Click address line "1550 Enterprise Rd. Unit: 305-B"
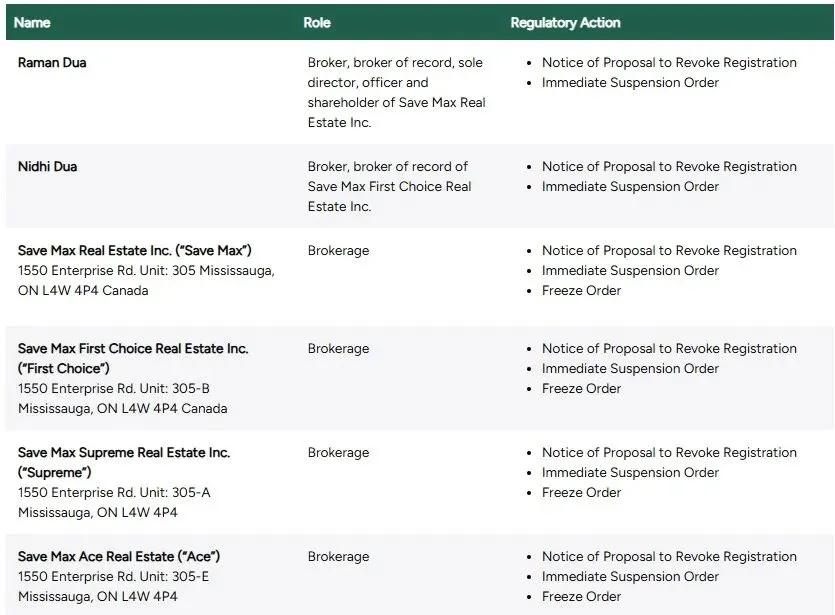The image size is (835, 615). tap(114, 389)
